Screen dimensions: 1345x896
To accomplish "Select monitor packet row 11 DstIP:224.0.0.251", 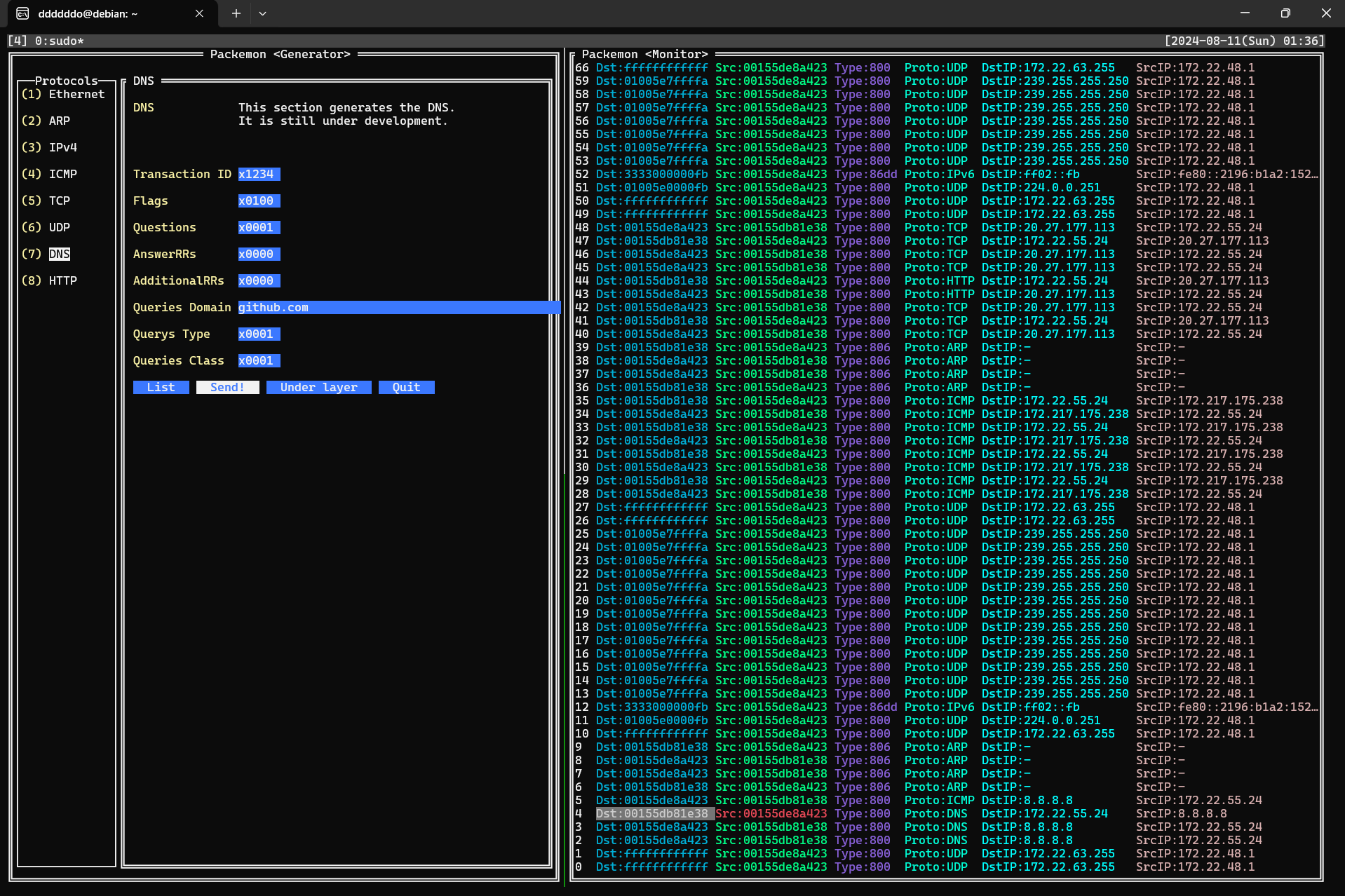I will pos(947,720).
